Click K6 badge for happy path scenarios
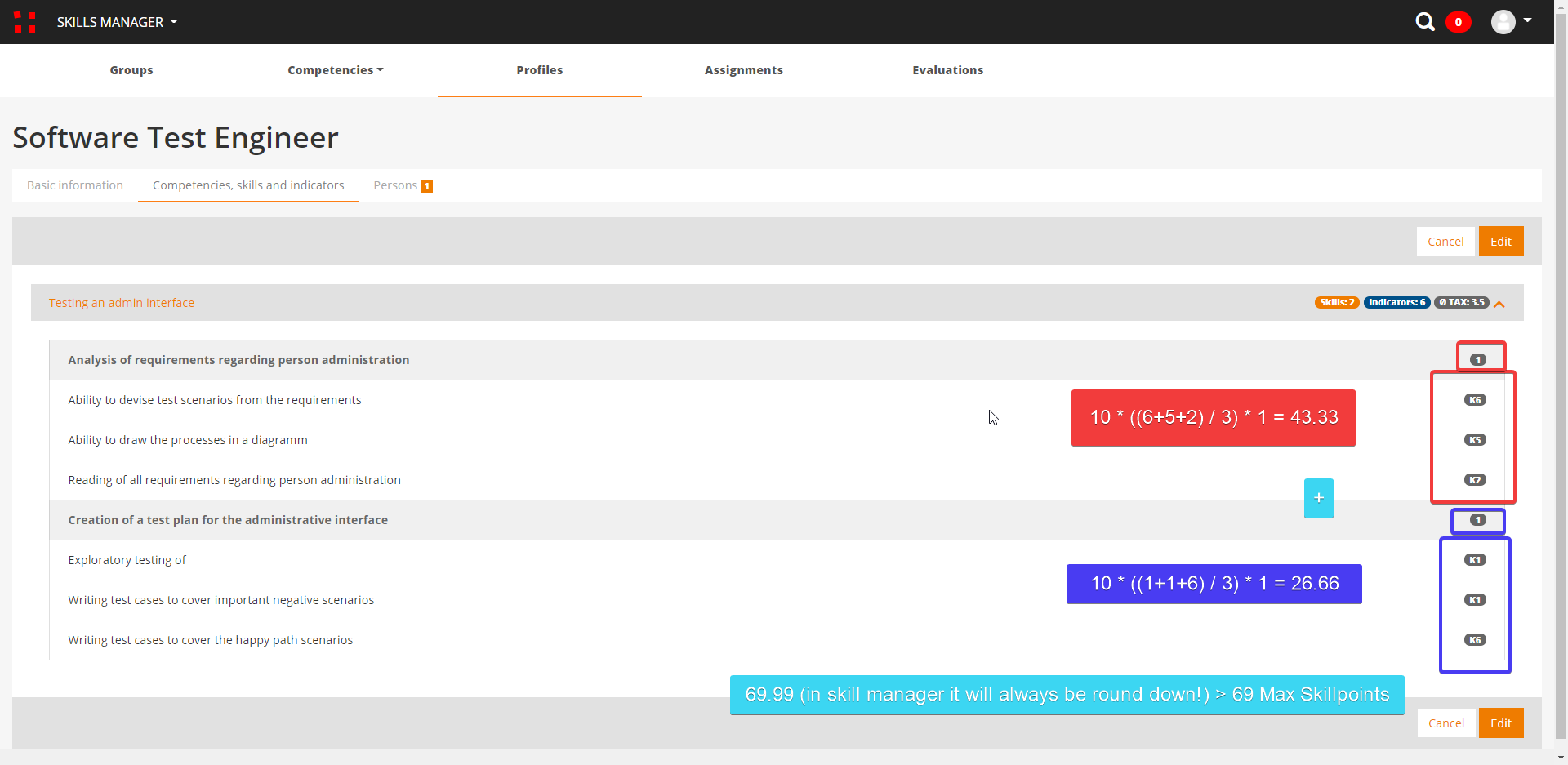The image size is (1568, 765). (1475, 640)
